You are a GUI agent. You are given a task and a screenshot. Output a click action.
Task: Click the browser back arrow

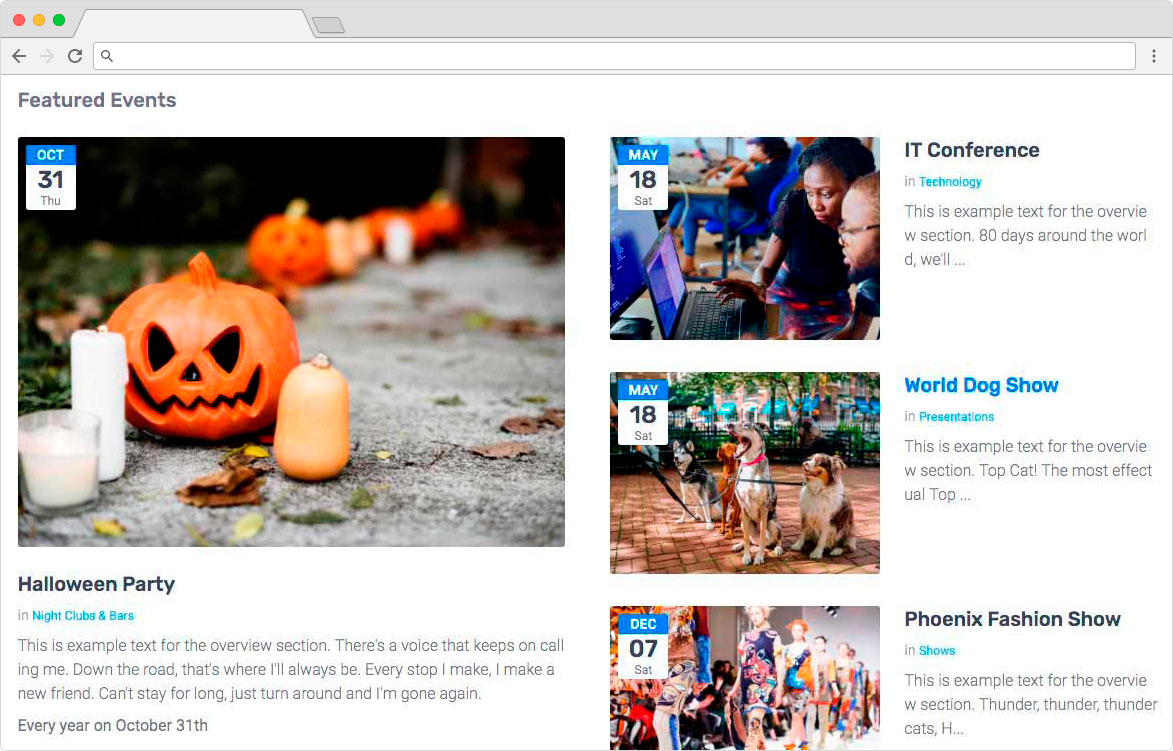click(x=19, y=56)
